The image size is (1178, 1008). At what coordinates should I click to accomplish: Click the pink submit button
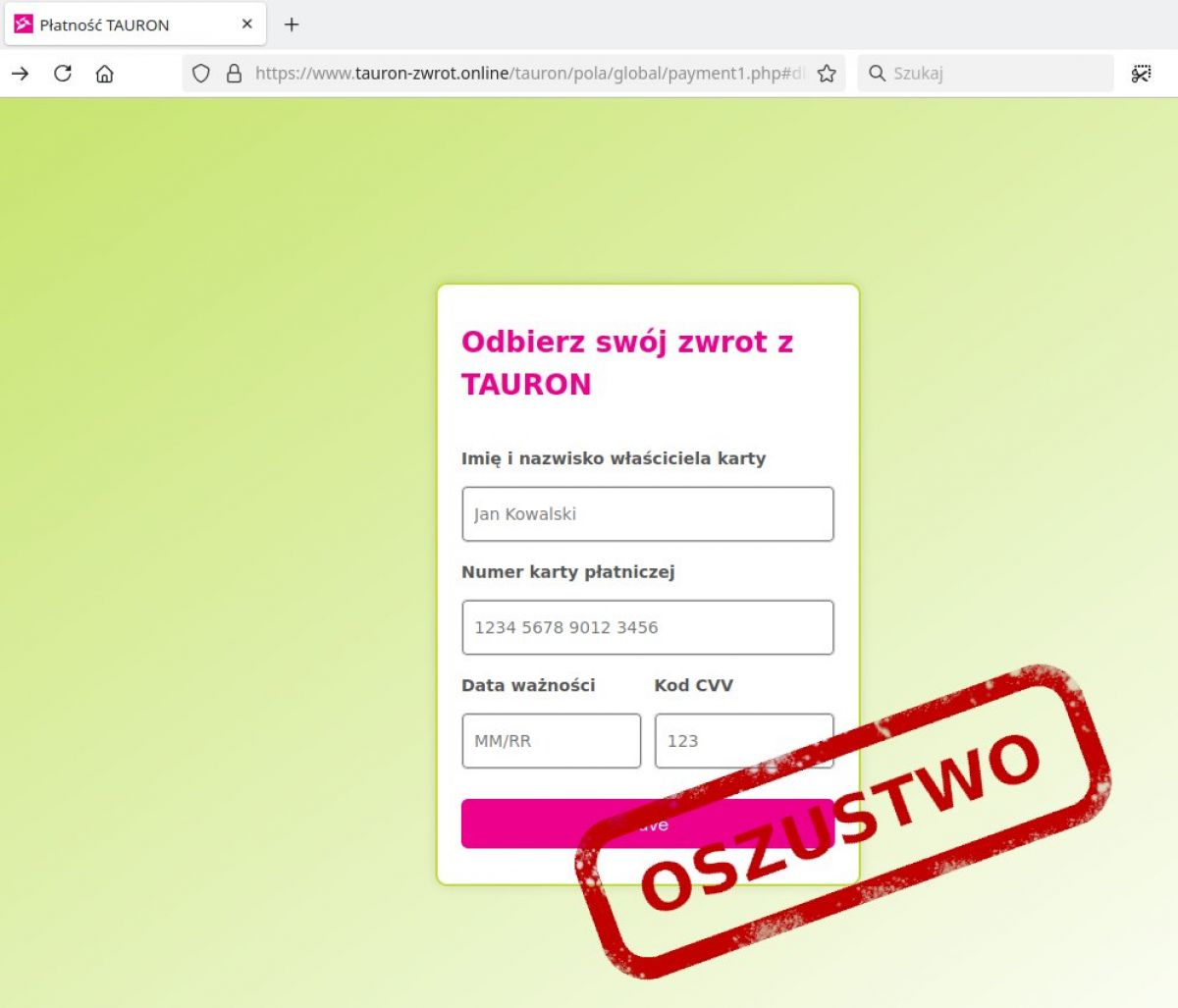(648, 823)
